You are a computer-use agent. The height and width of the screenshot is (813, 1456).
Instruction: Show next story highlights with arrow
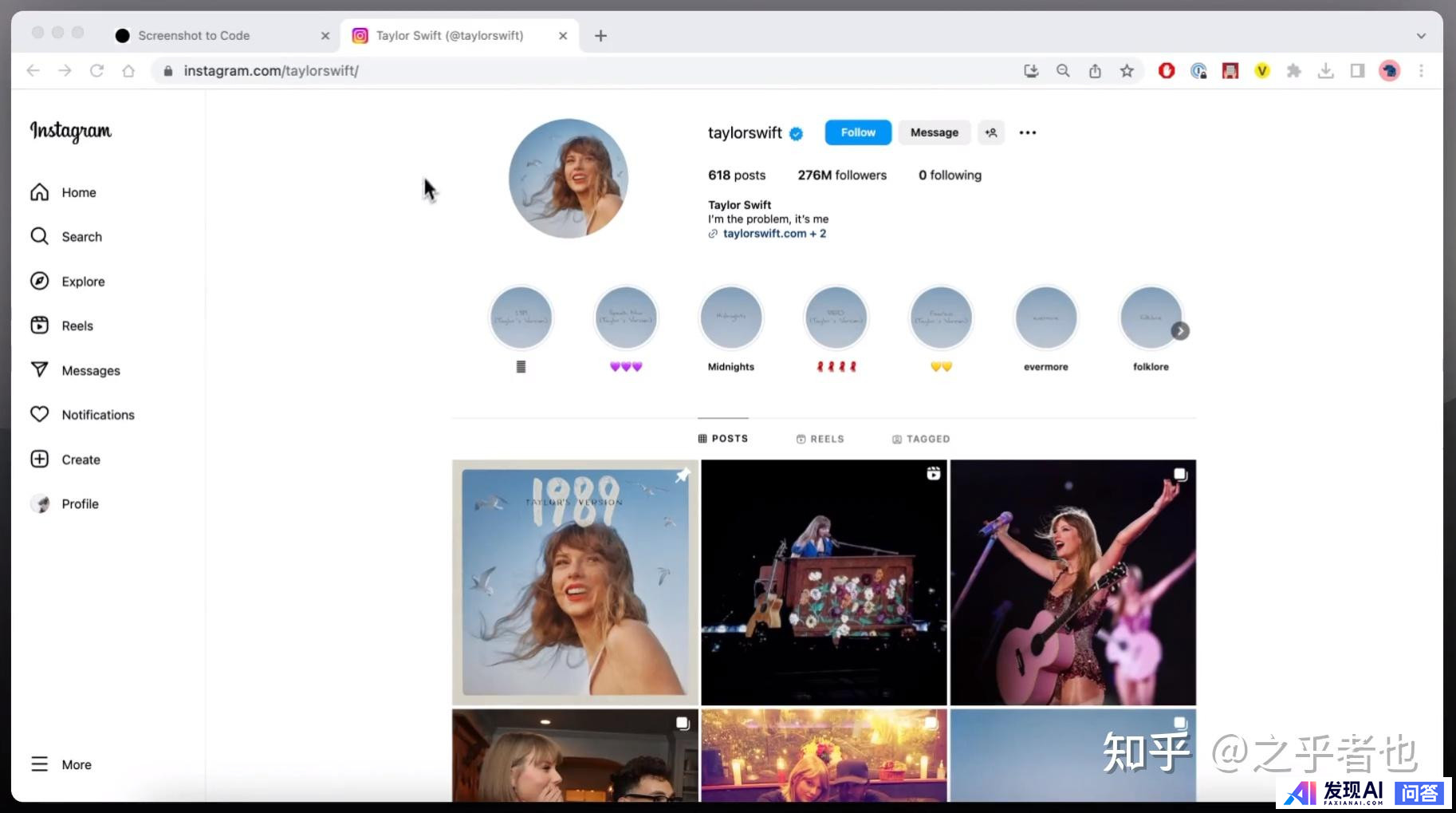click(1180, 331)
